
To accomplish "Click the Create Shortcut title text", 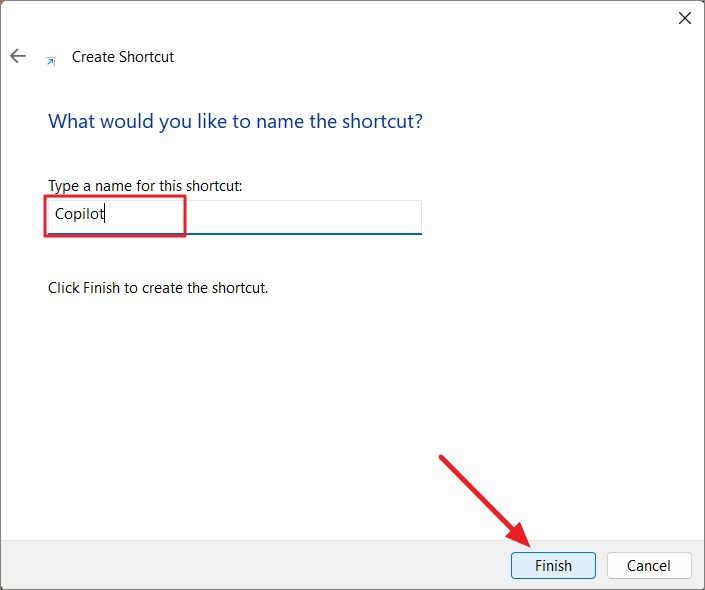I will coord(123,57).
